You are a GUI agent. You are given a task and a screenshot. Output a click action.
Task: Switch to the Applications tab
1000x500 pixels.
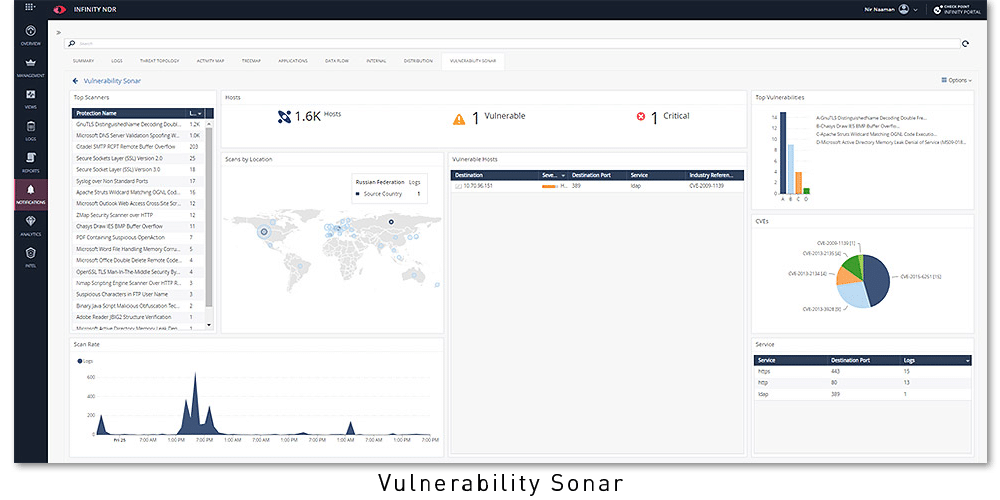point(293,61)
